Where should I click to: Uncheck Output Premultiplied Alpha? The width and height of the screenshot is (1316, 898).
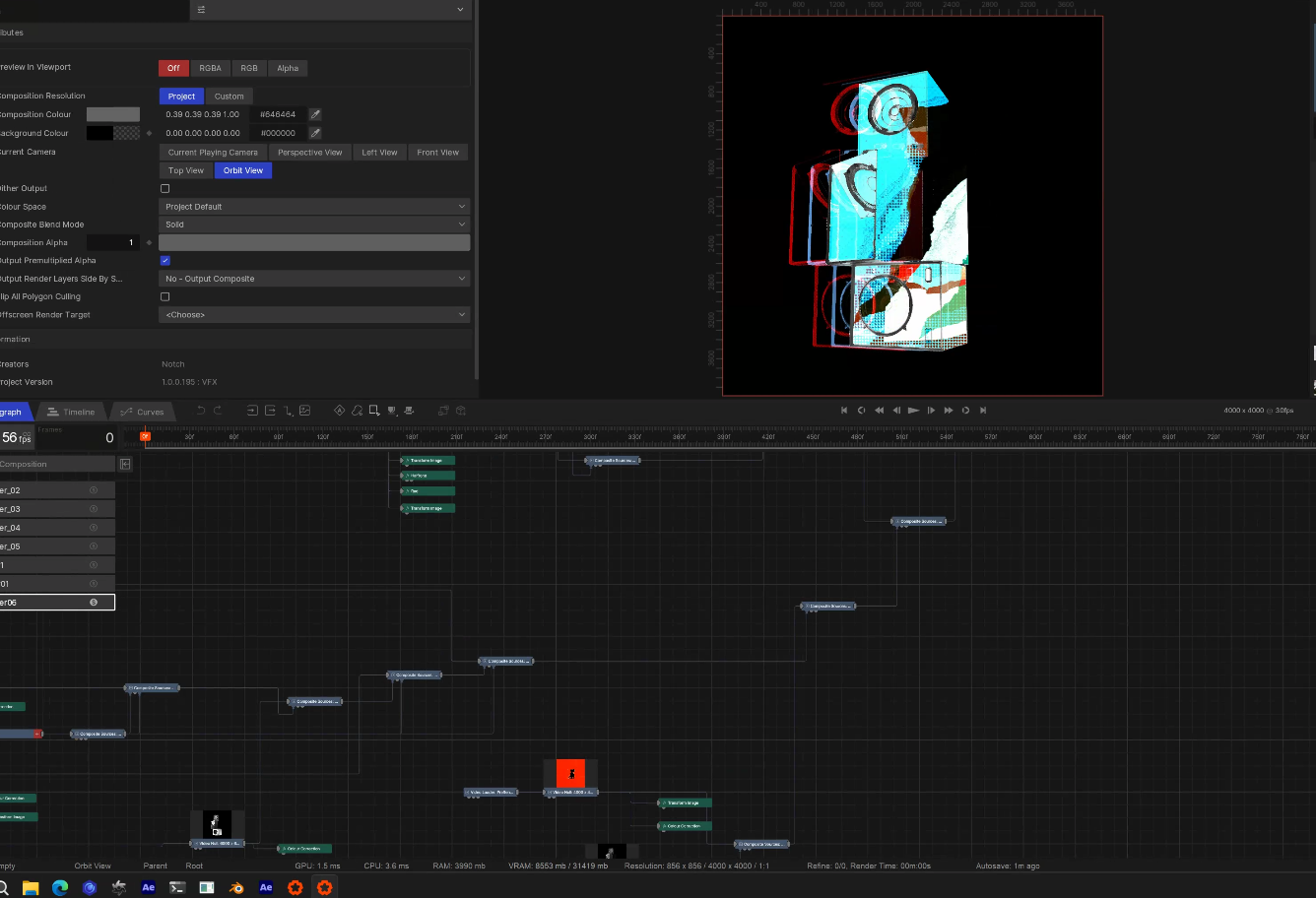pos(164,261)
